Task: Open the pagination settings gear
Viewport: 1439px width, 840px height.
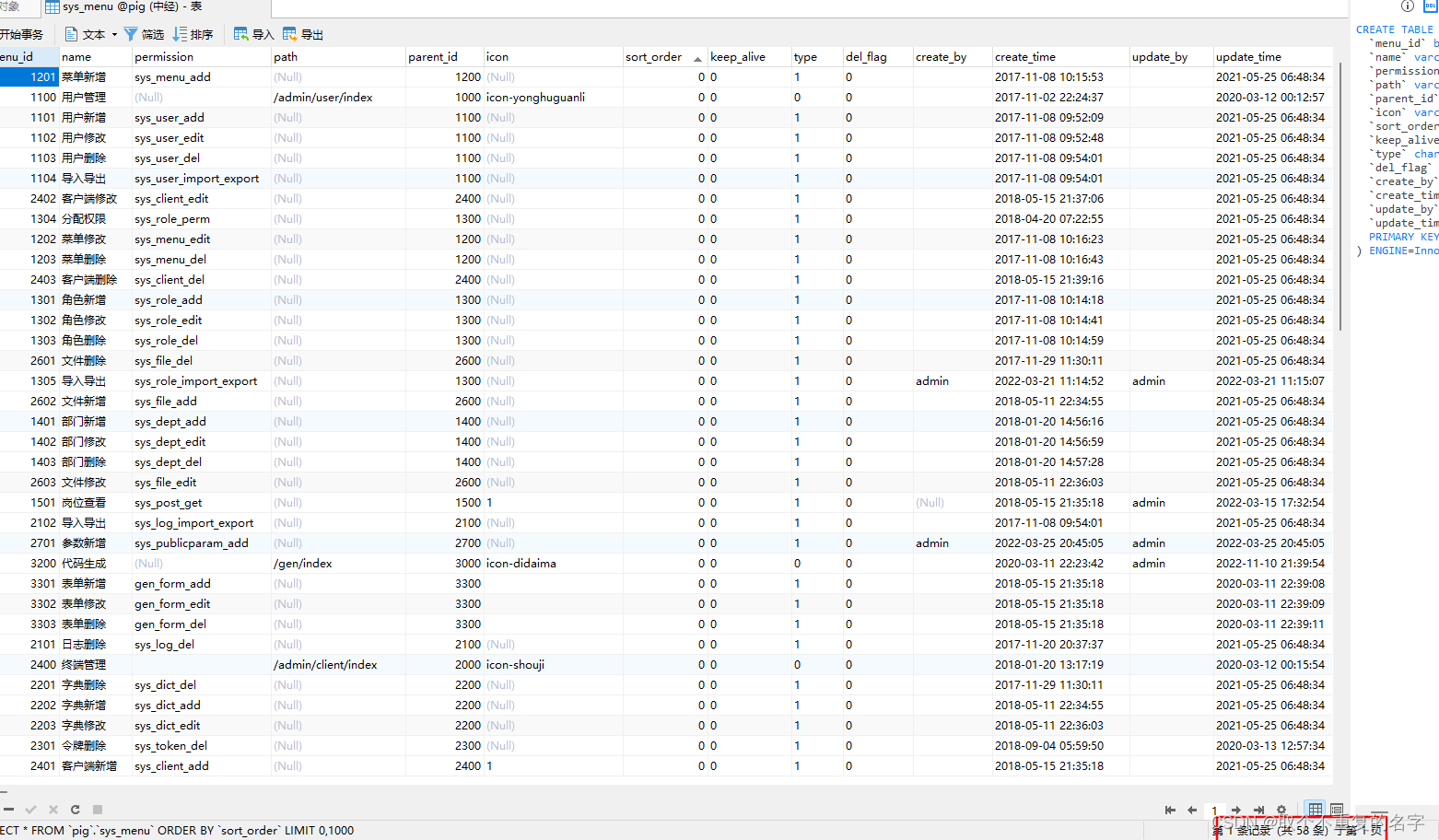Action: tap(1281, 811)
